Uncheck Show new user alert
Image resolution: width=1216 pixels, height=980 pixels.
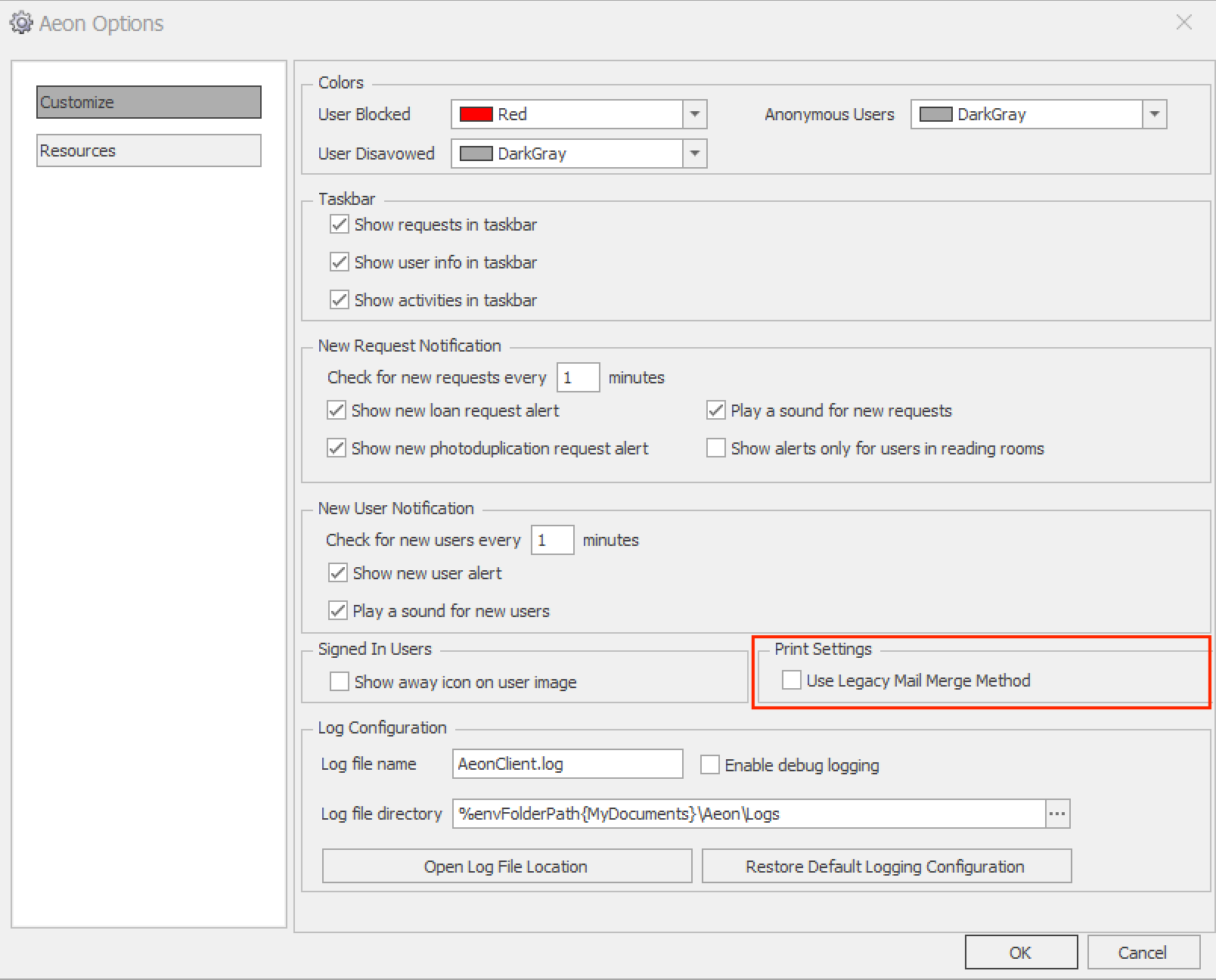[337, 573]
